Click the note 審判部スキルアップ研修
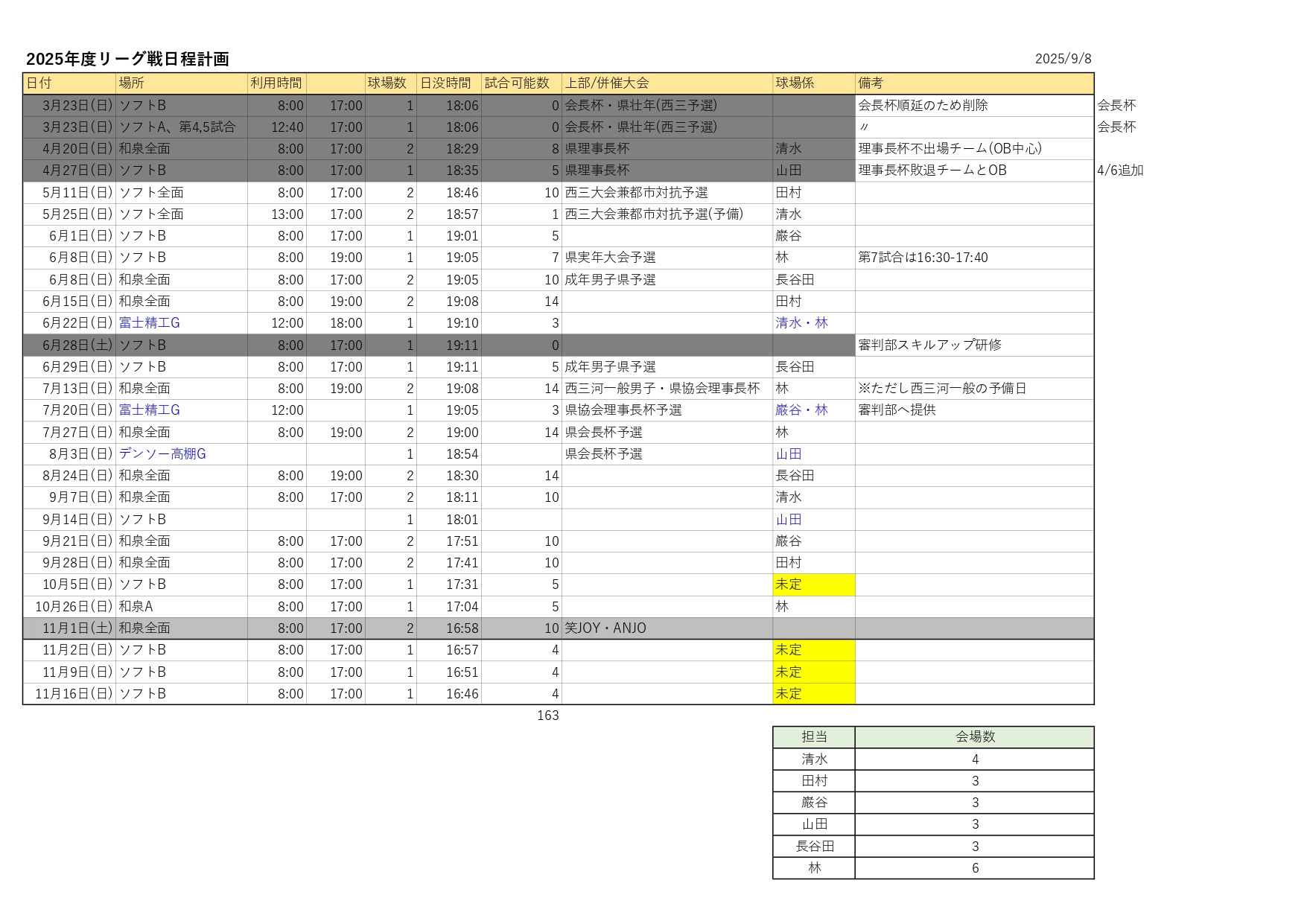Screen dimensions: 1307x924 pyautogui.click(x=929, y=345)
